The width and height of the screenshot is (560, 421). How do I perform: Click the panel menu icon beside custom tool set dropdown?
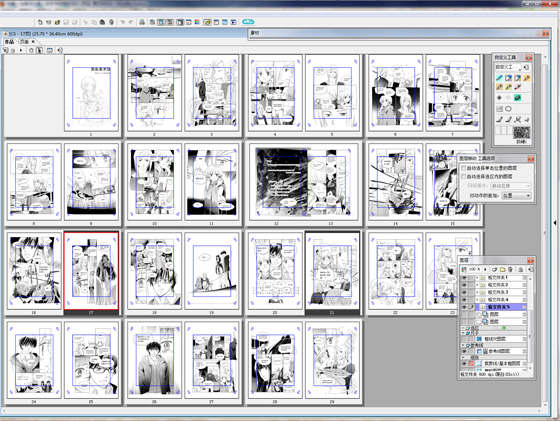pyautogui.click(x=526, y=67)
